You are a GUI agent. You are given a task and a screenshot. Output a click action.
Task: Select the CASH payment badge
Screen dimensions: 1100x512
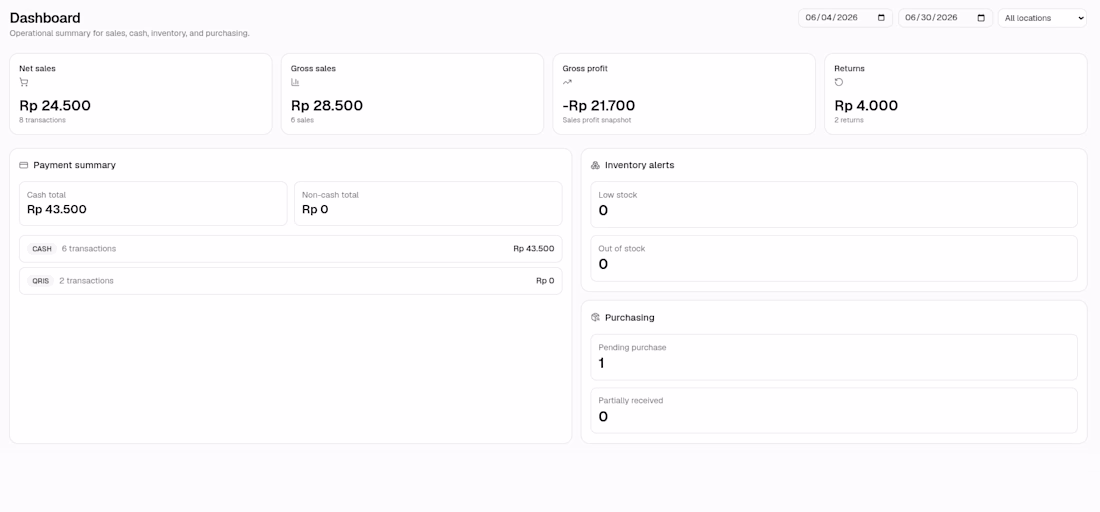click(42, 249)
